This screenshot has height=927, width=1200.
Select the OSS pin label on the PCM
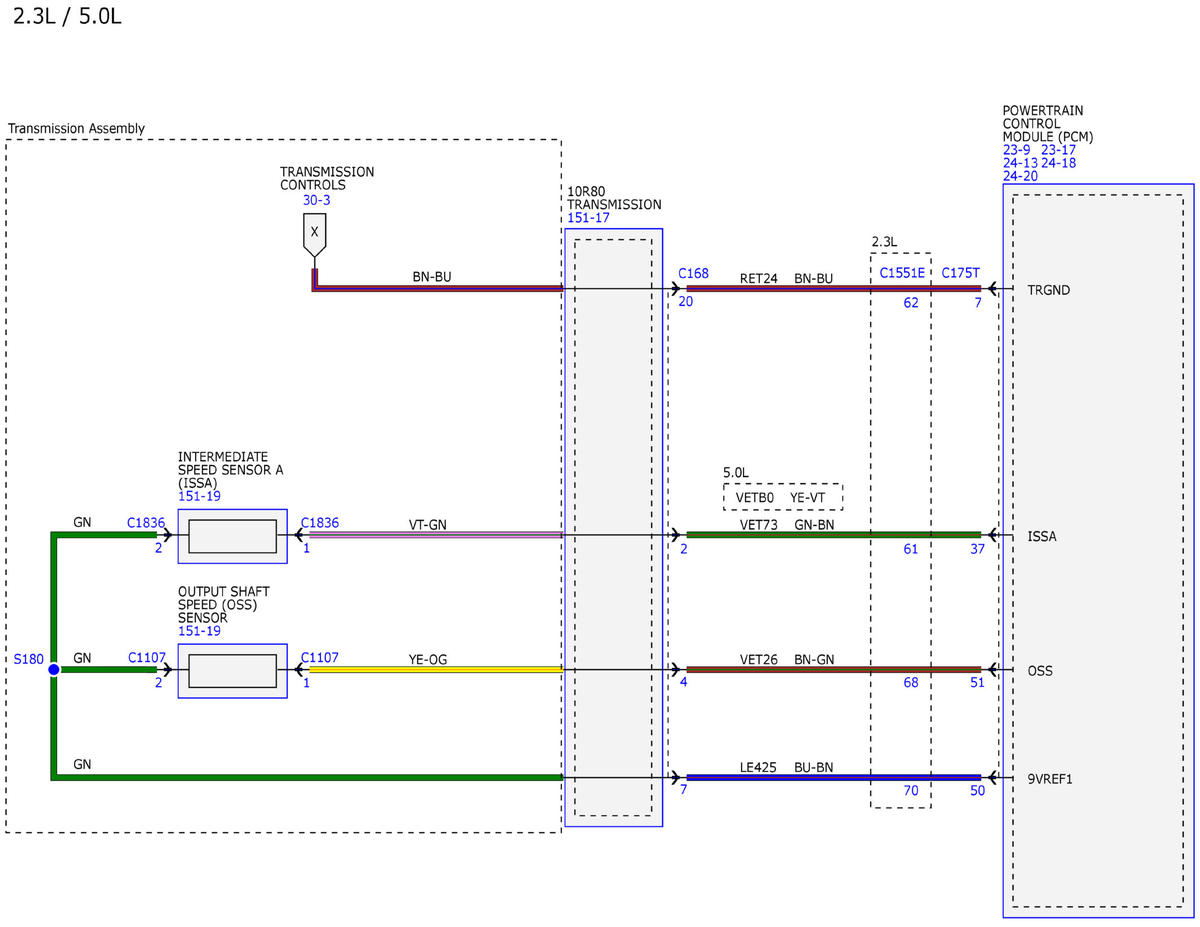pyautogui.click(x=1040, y=671)
